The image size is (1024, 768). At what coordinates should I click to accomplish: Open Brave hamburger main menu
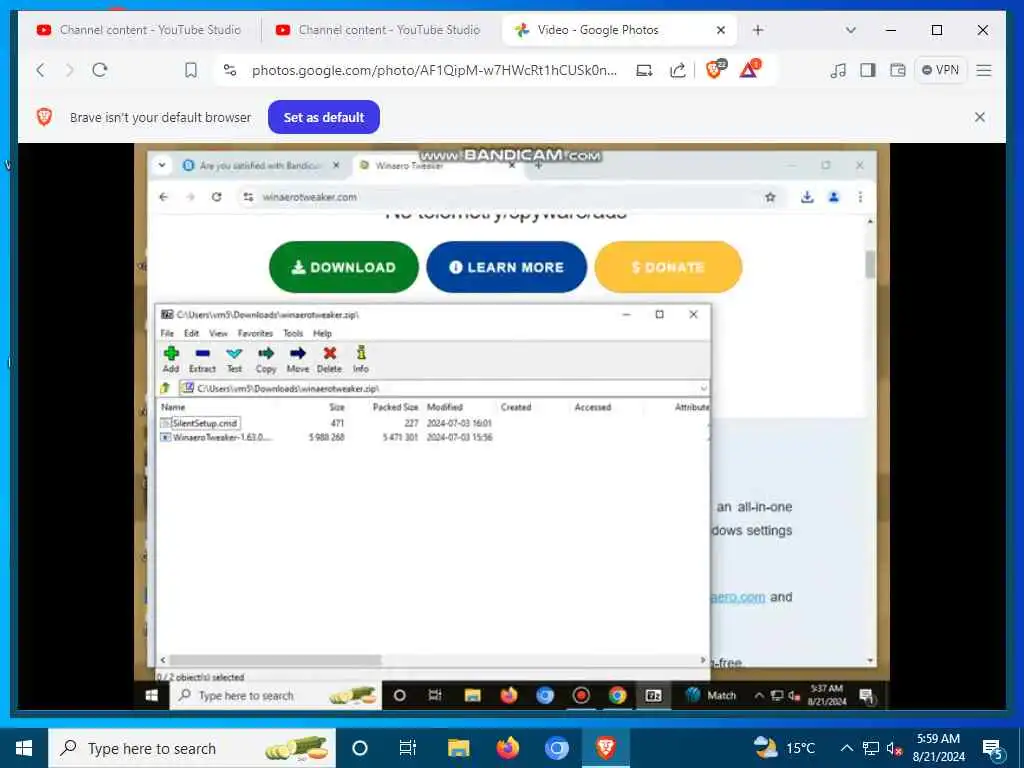[x=984, y=70]
